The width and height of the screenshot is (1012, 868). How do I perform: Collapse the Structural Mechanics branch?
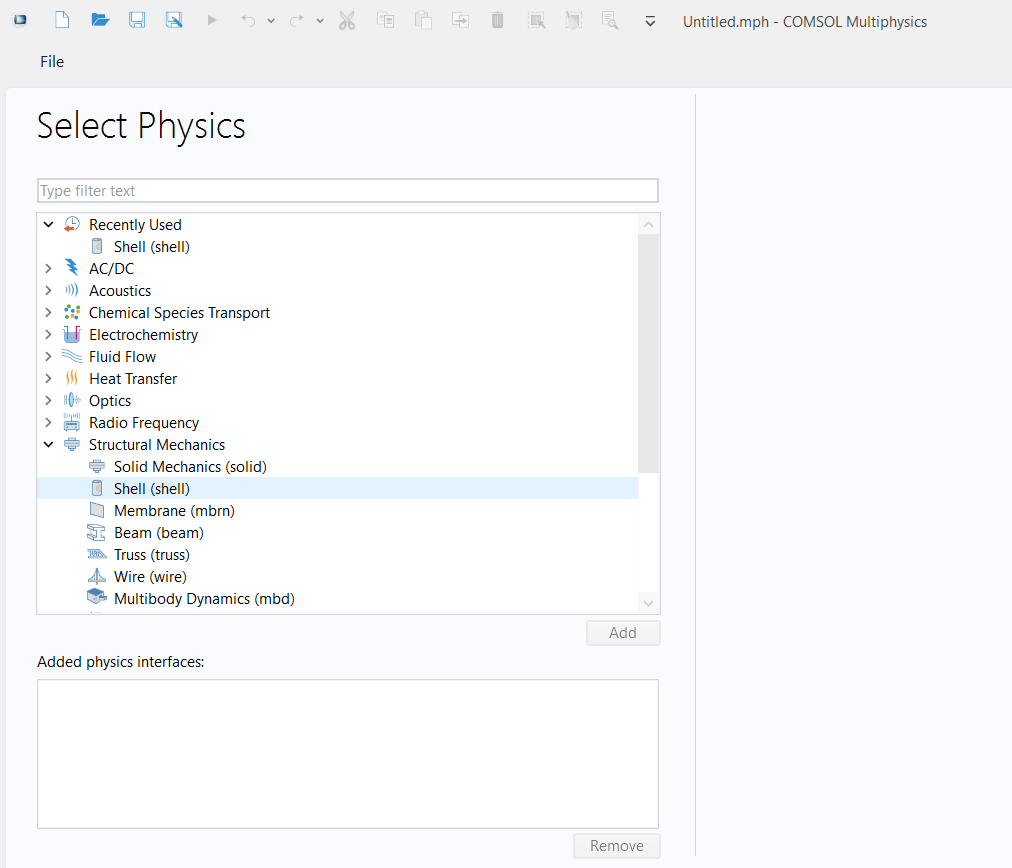tap(48, 445)
